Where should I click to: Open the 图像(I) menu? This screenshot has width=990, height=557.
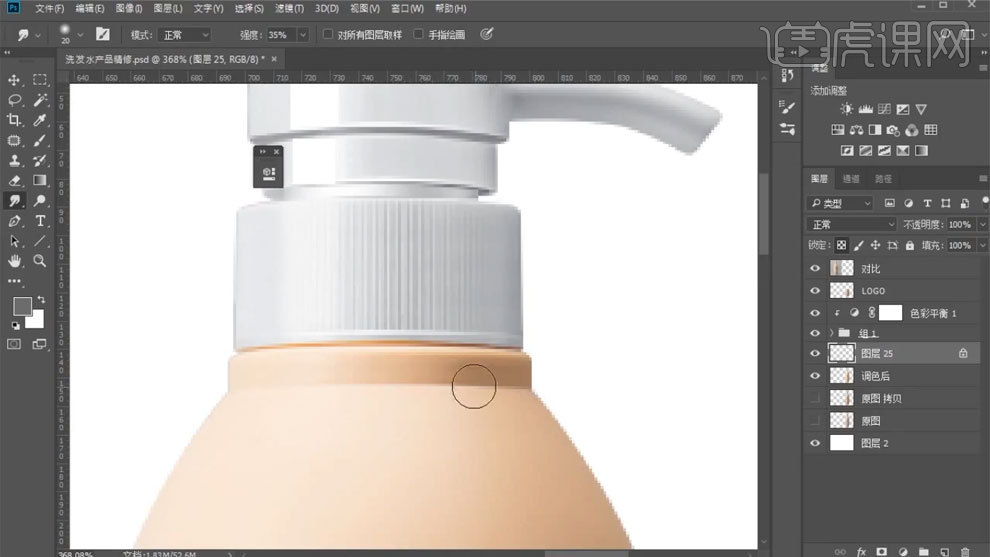coord(129,9)
